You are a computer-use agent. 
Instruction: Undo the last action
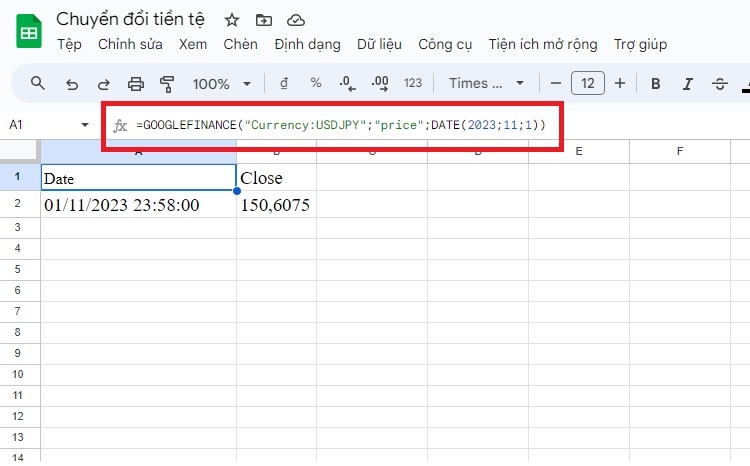pos(72,84)
